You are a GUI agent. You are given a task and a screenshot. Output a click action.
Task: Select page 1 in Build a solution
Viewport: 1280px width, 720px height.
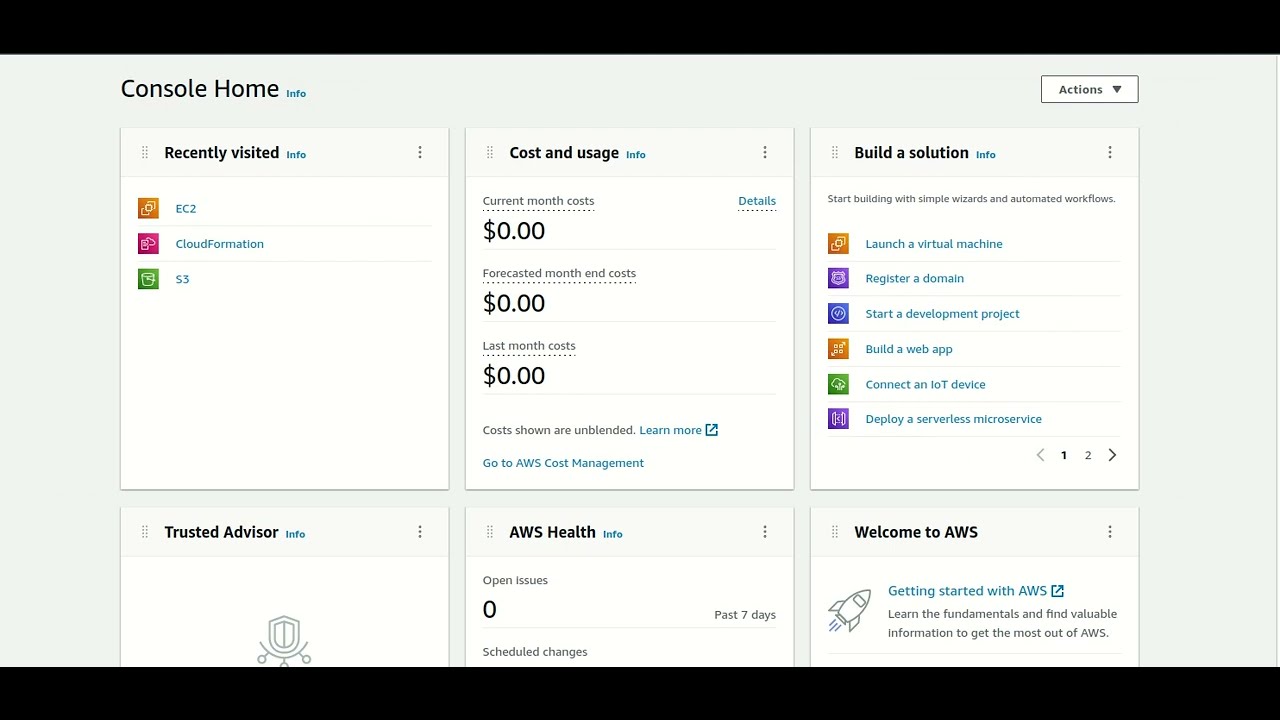(x=1064, y=455)
